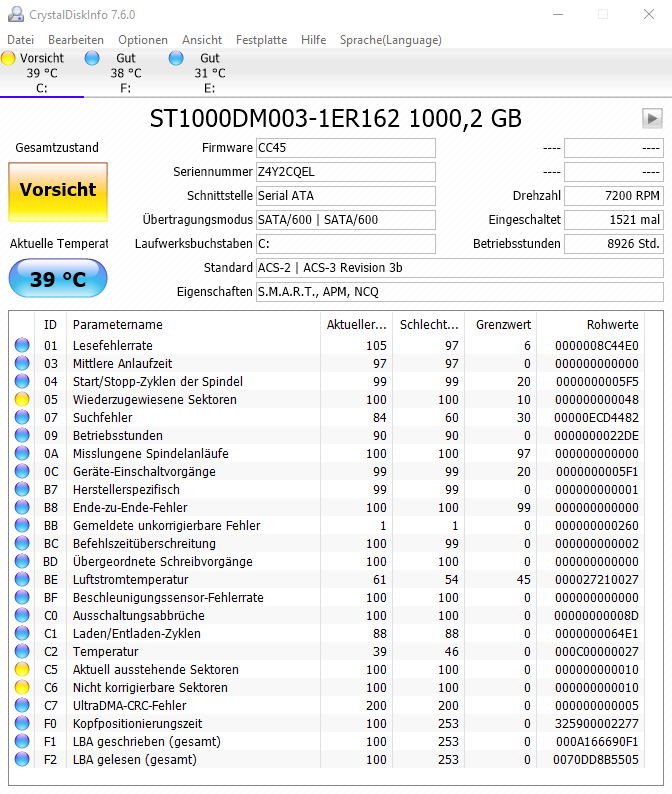Click blue icon of Übergeordnete Schreibvorgänge row
This screenshot has width=672, height=794.
[22, 562]
